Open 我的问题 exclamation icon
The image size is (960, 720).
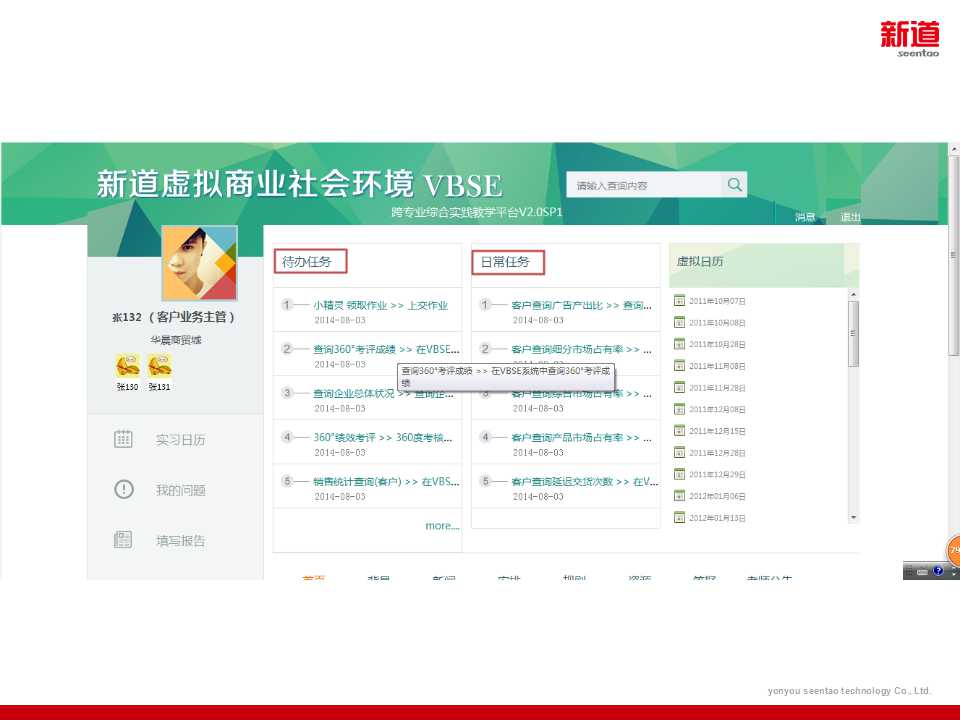pos(124,489)
